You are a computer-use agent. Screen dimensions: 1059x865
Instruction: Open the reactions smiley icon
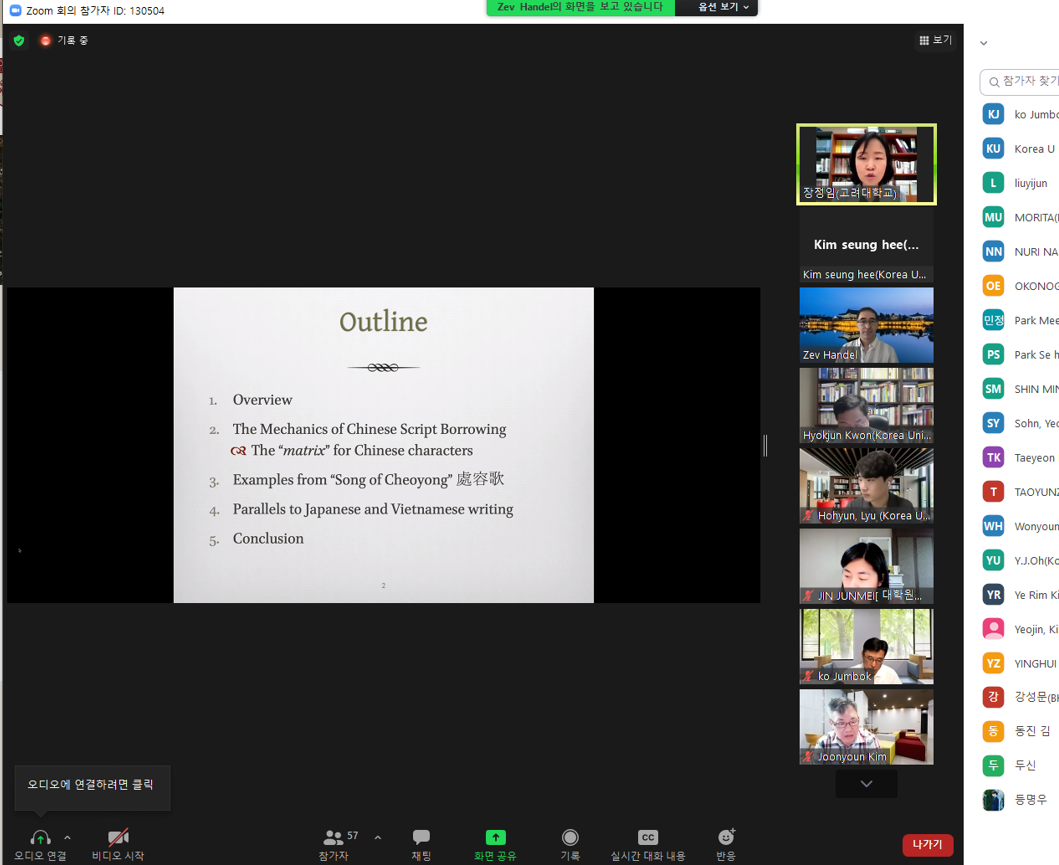click(726, 837)
